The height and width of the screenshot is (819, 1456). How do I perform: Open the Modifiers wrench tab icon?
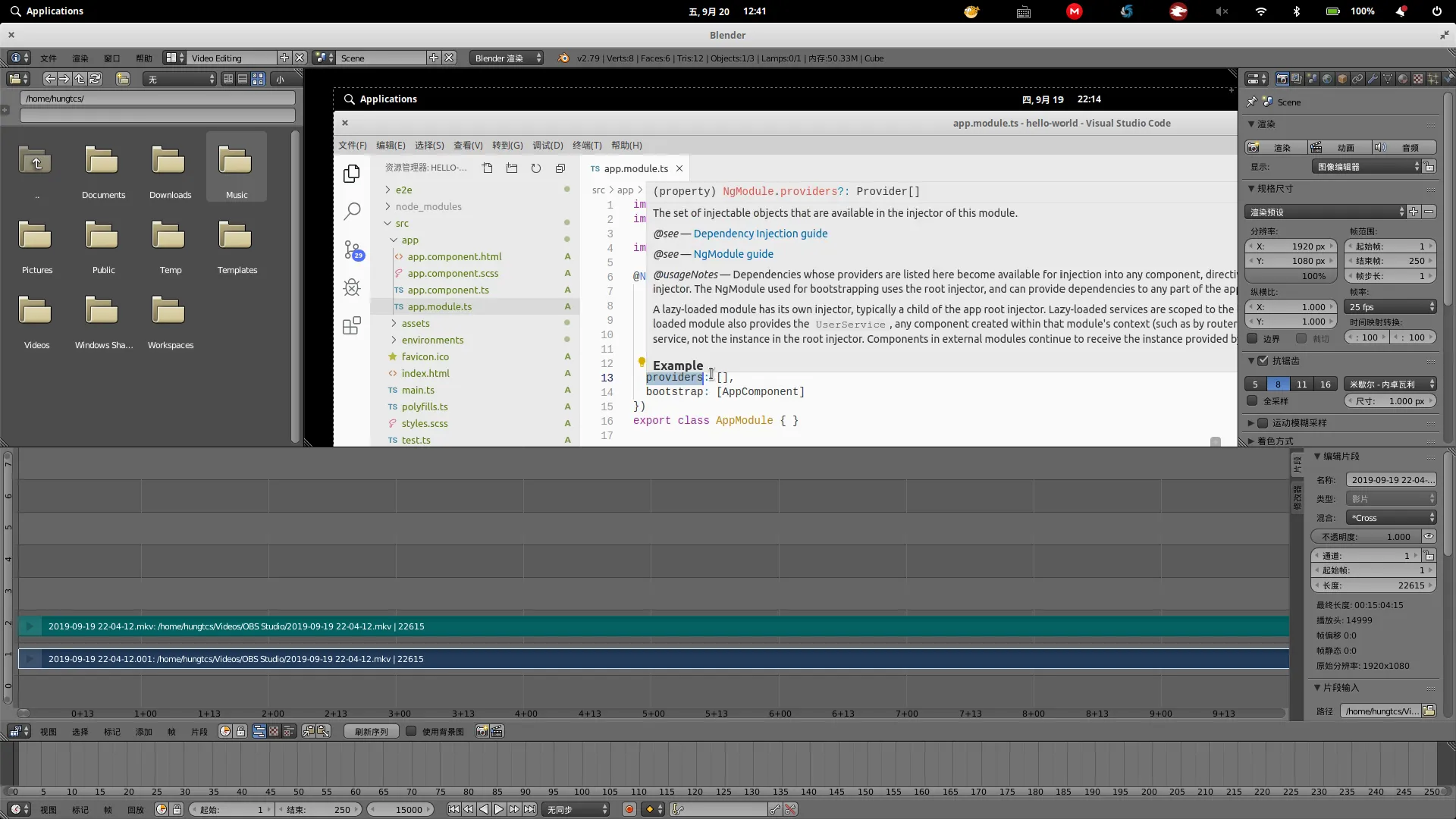pos(1373,79)
